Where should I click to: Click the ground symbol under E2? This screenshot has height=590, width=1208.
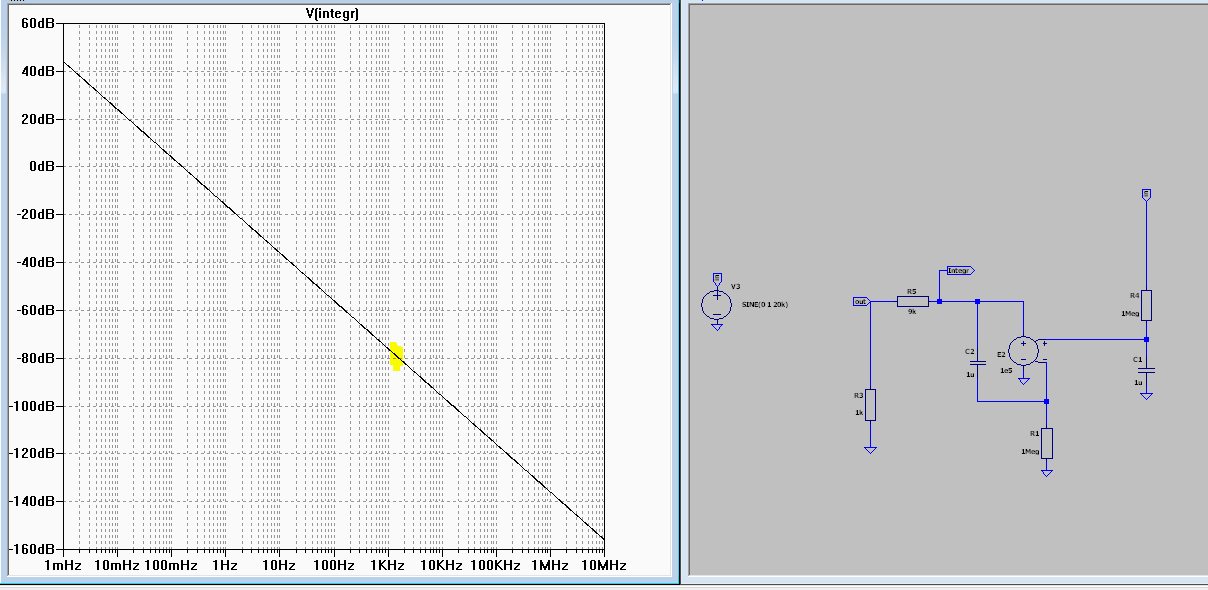coord(1023,382)
